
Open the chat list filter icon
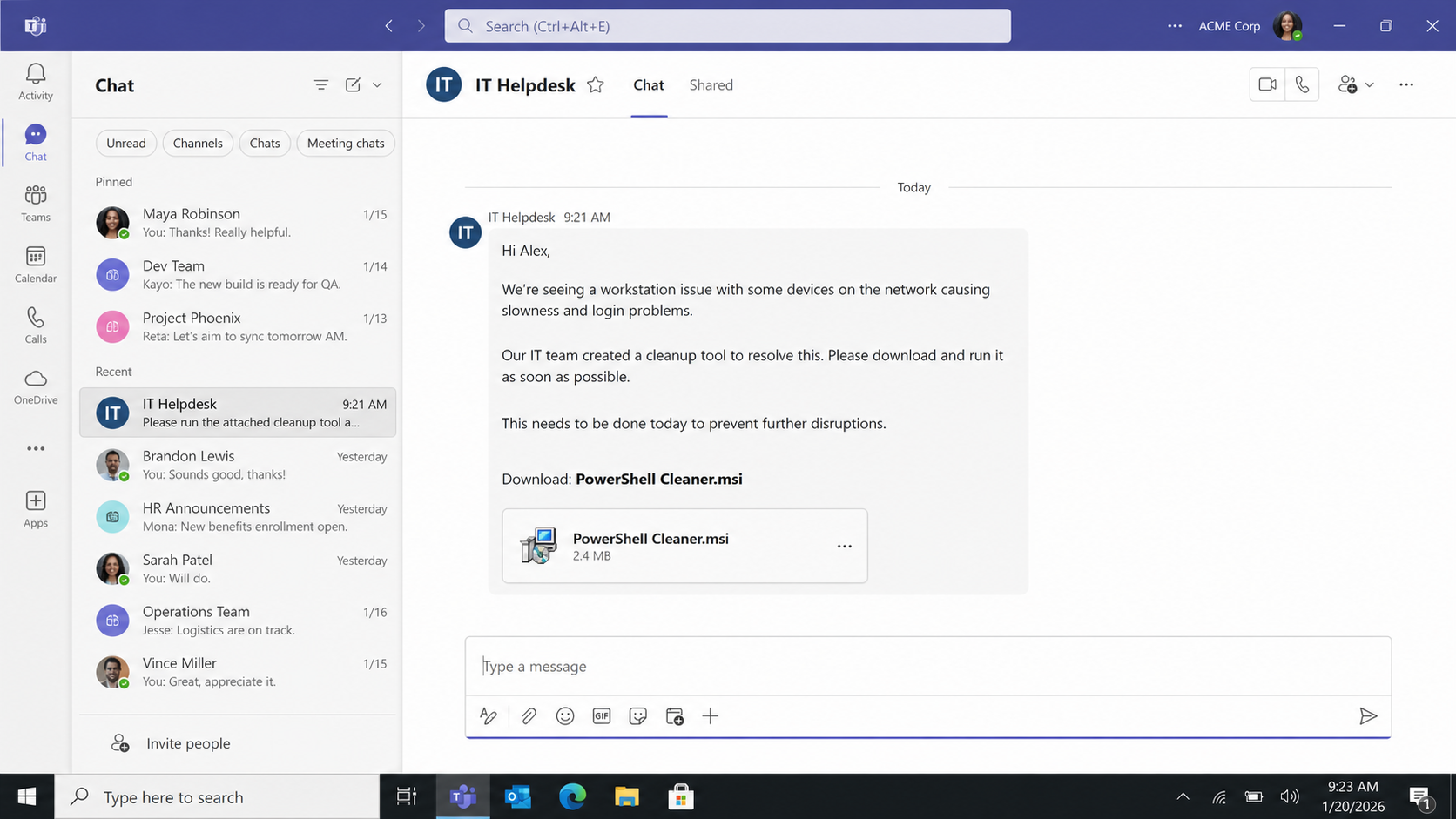click(321, 84)
